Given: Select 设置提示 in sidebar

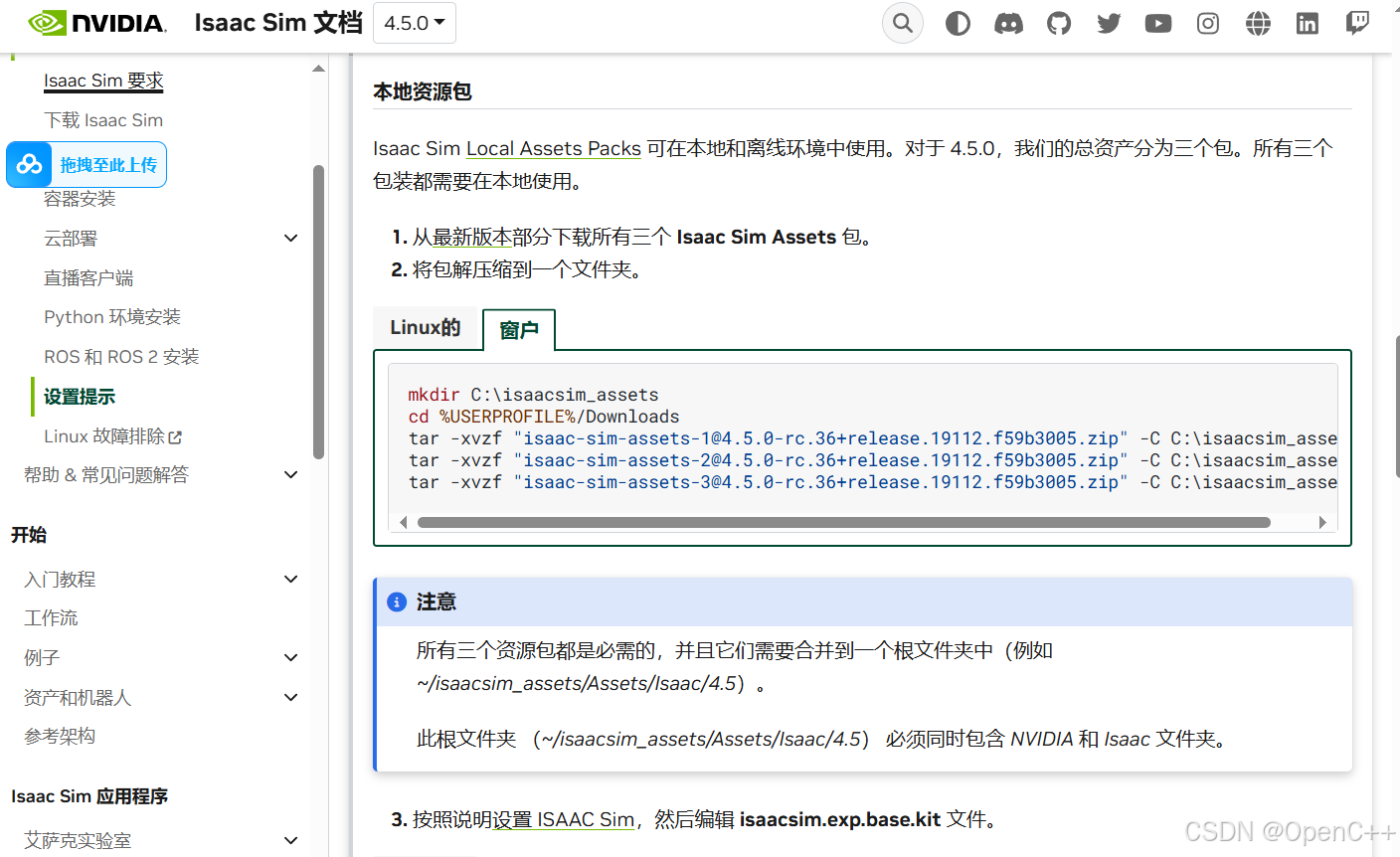Looking at the screenshot, I should 80,397.
